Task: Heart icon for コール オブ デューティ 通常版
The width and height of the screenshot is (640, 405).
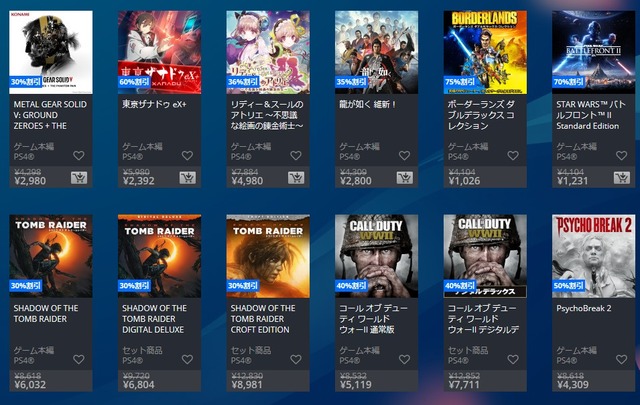Action: coord(404,359)
